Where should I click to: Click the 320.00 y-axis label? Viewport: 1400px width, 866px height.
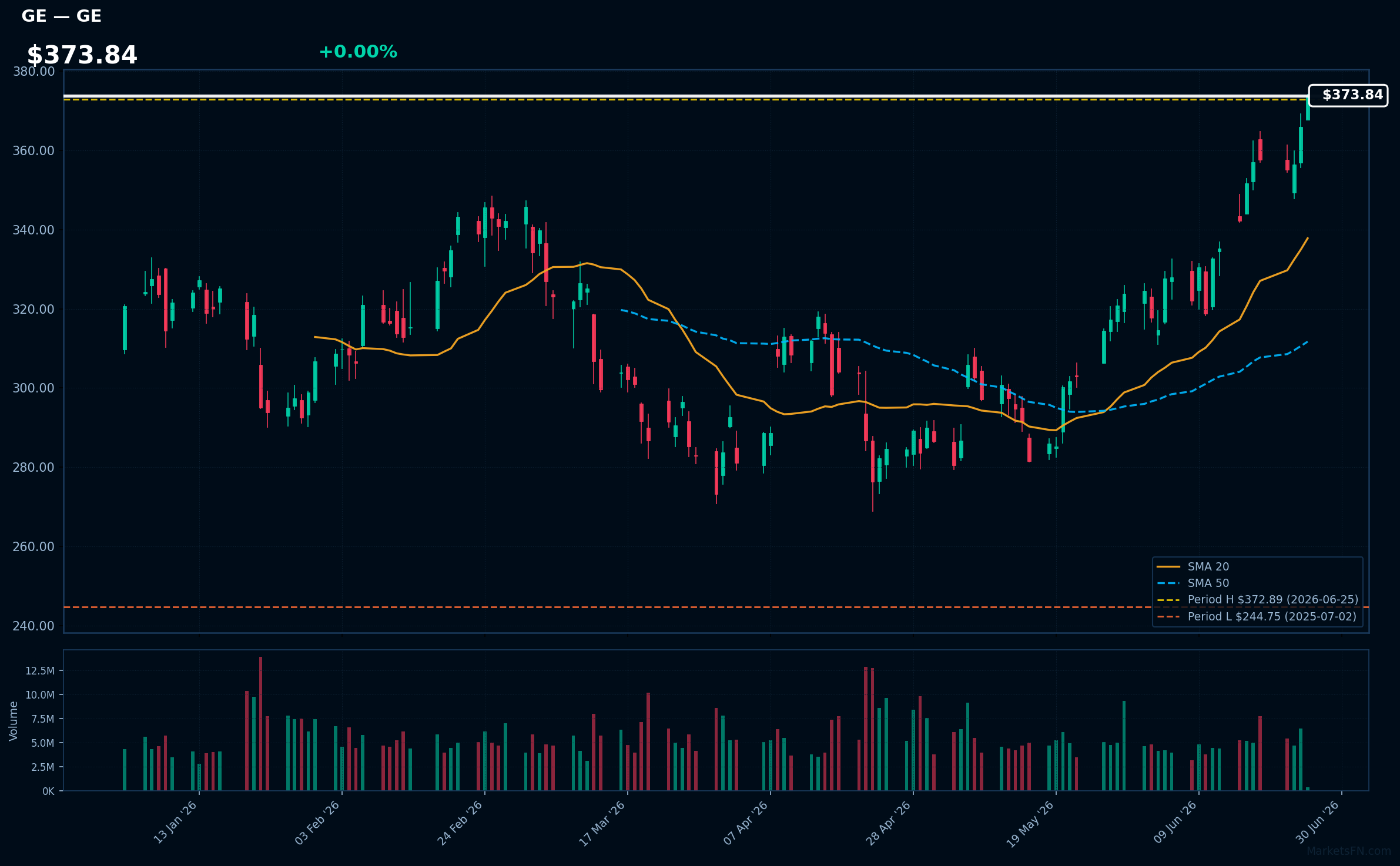point(34,309)
